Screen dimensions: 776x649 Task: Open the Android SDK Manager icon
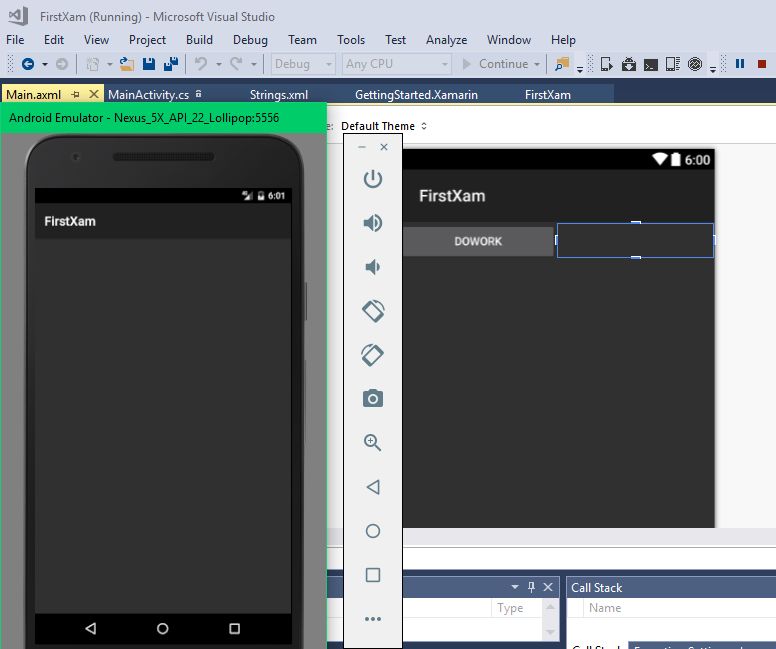tap(629, 64)
